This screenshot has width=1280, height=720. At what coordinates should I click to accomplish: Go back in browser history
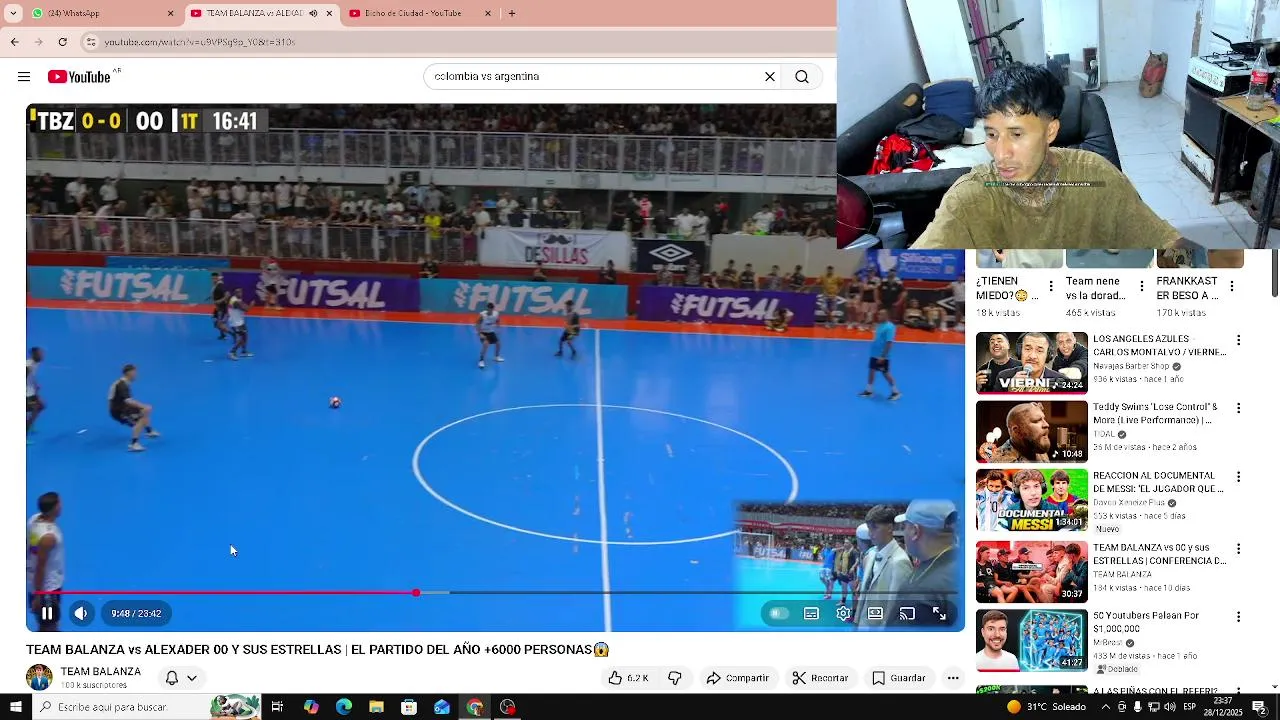coord(14,42)
